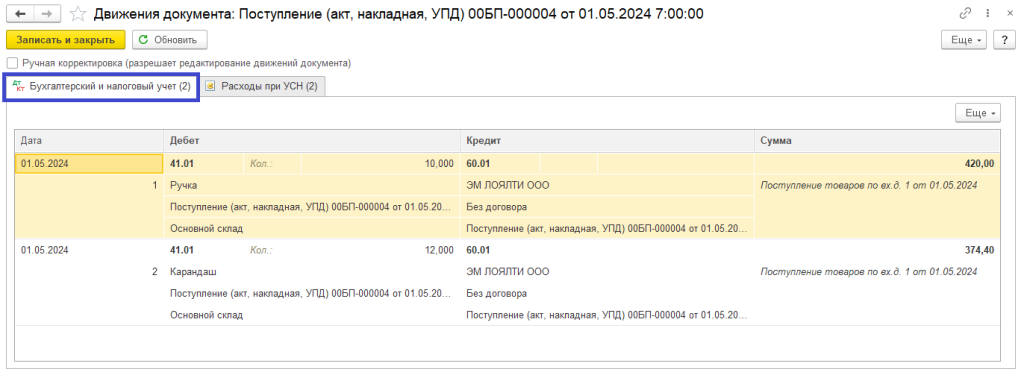Click the Записать и закрыть button
The image size is (1024, 375).
pyautogui.click(x=65, y=40)
